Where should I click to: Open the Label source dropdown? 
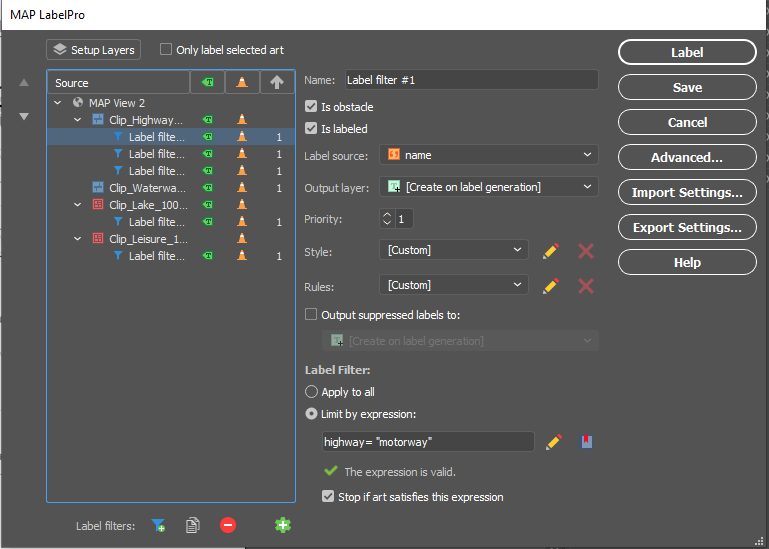[488, 155]
